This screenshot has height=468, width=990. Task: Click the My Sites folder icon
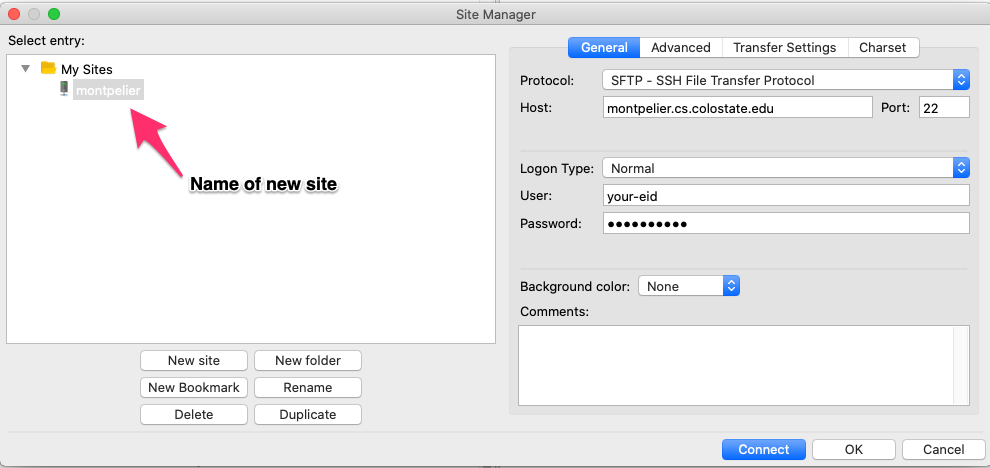(48, 69)
